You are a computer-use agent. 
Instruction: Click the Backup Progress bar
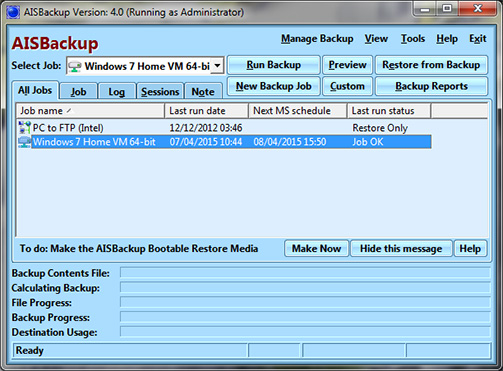point(305,317)
